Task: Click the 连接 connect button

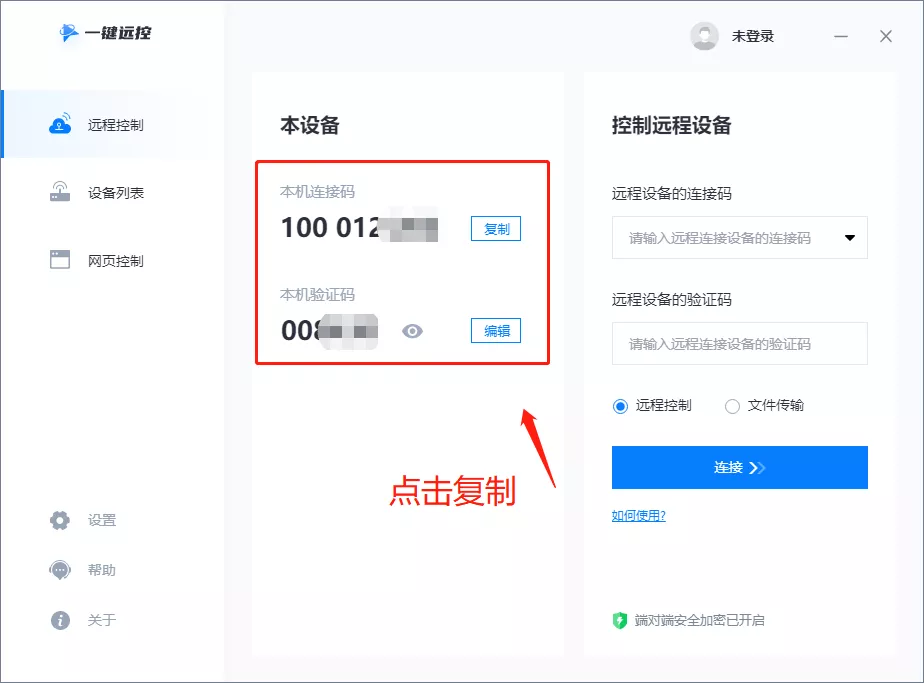Action: [739, 467]
